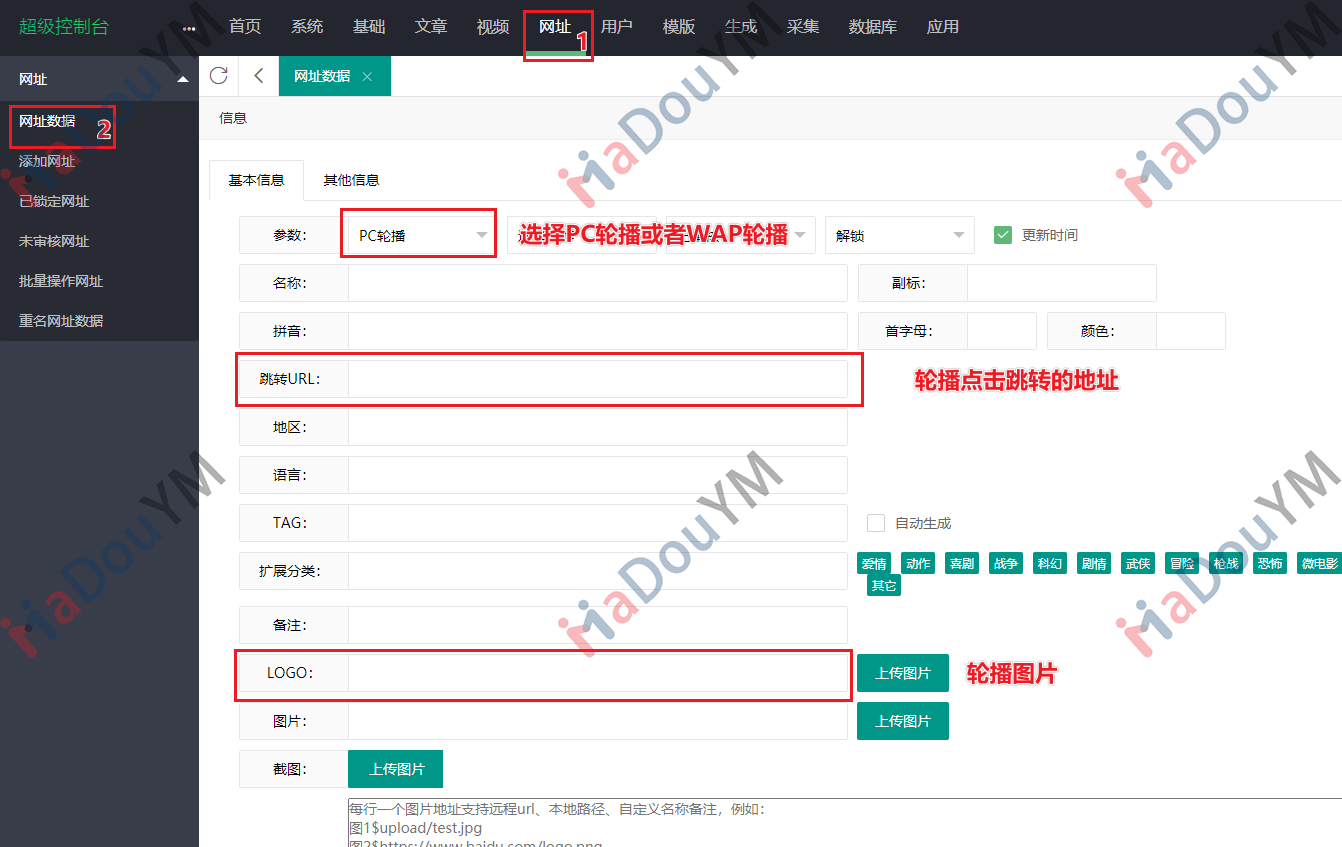This screenshot has width=1342, height=847.
Task: Toggle the 更新时间 checkbox
Action: pos(1003,235)
